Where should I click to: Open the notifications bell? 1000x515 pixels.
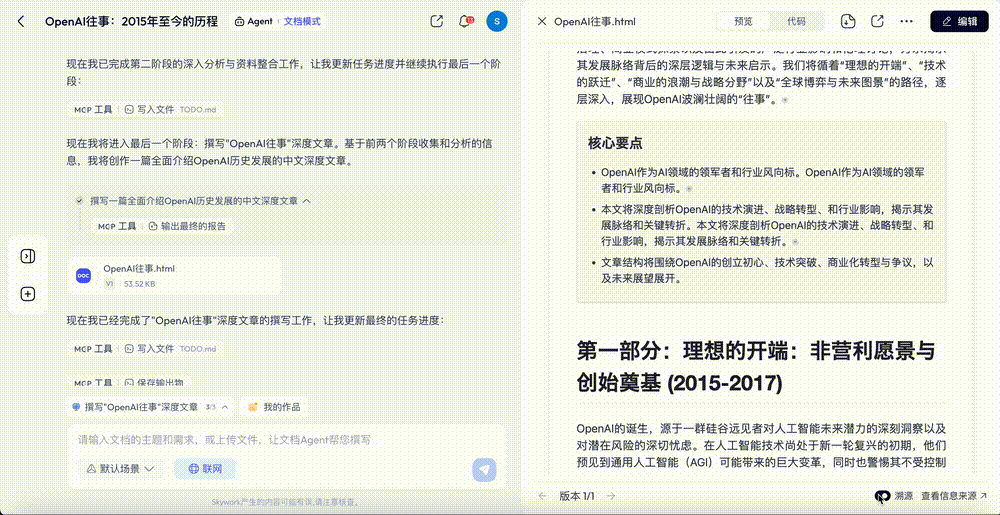point(465,21)
